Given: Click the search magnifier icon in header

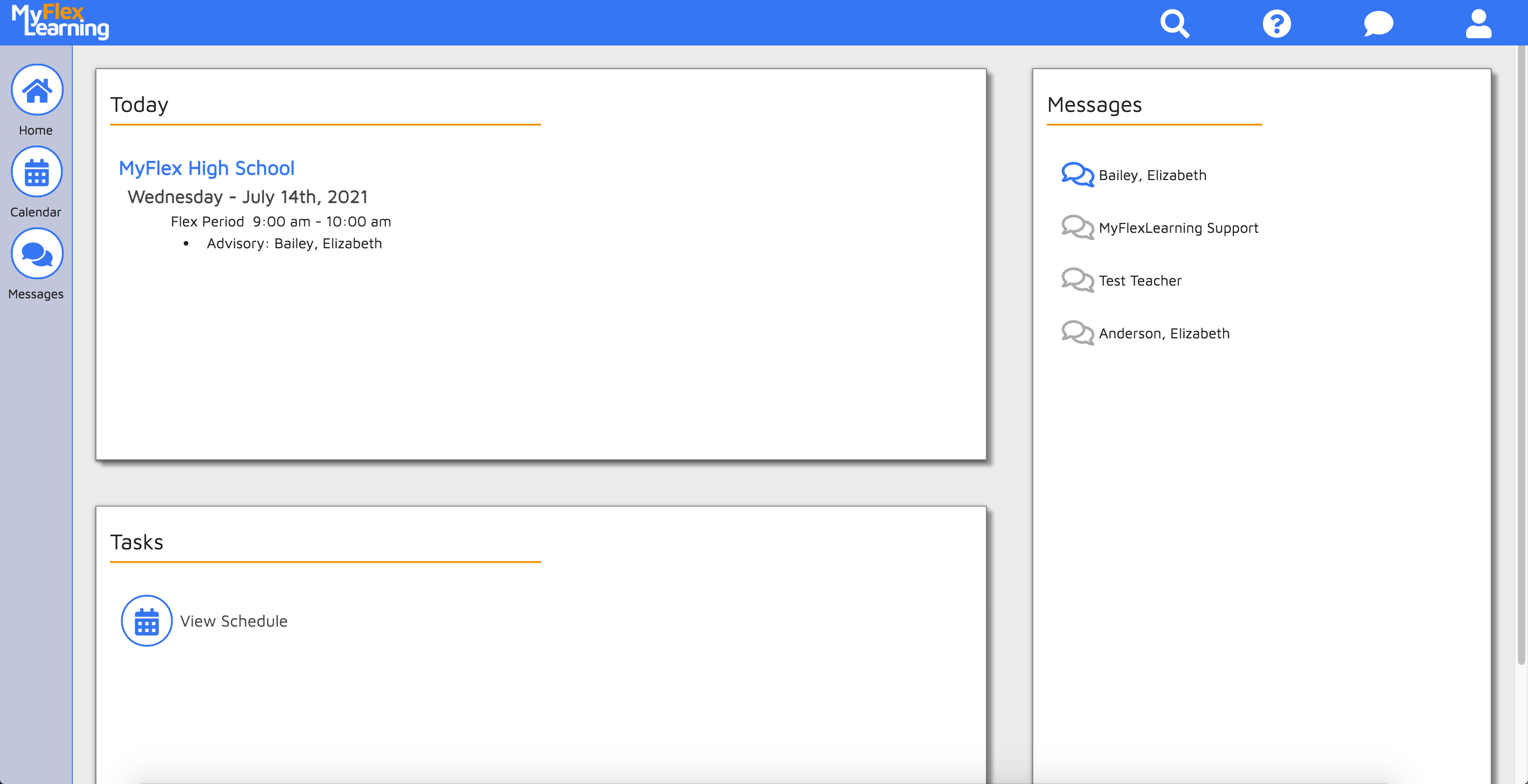Looking at the screenshot, I should point(1175,24).
